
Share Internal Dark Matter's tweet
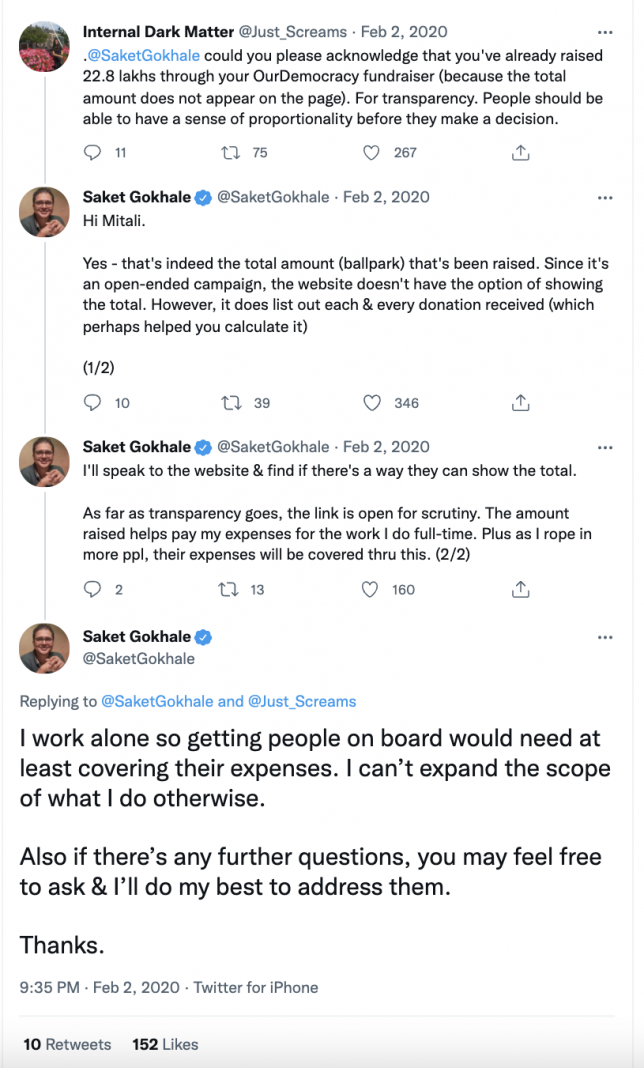pyautogui.click(x=520, y=153)
